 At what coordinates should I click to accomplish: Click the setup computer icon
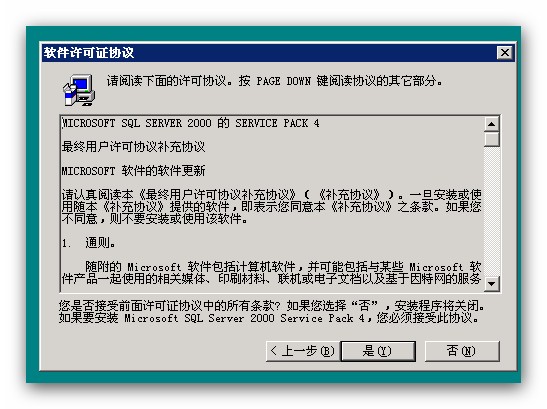tap(79, 90)
